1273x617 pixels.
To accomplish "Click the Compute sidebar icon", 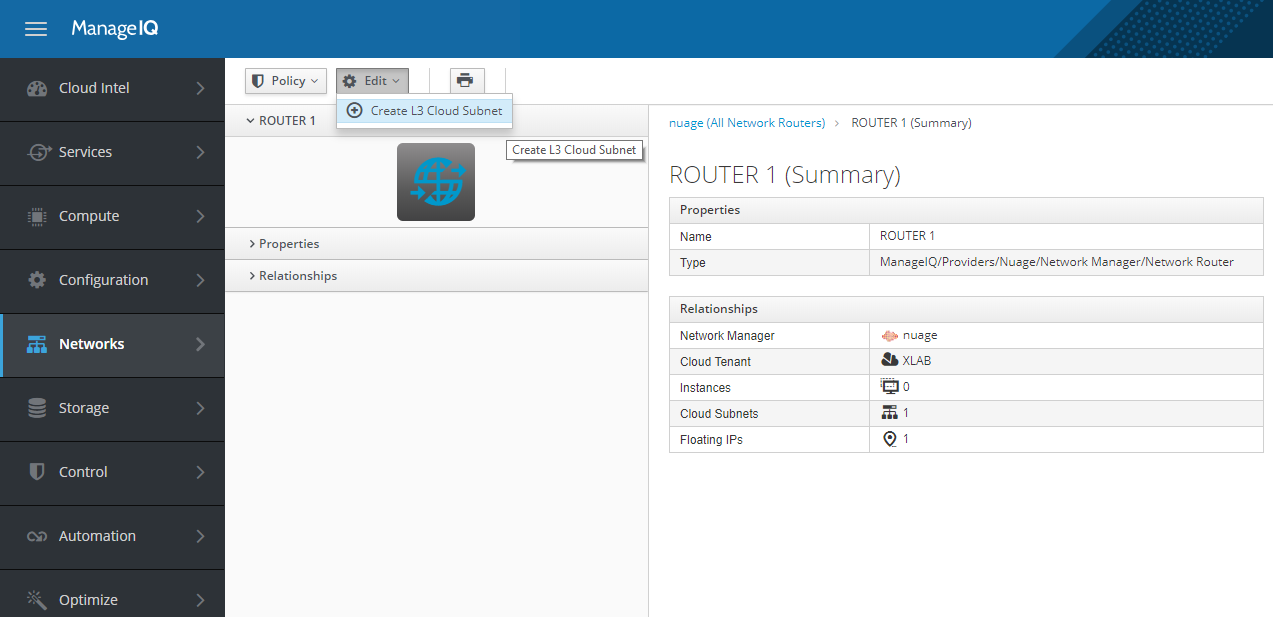I will pyautogui.click(x=36, y=216).
